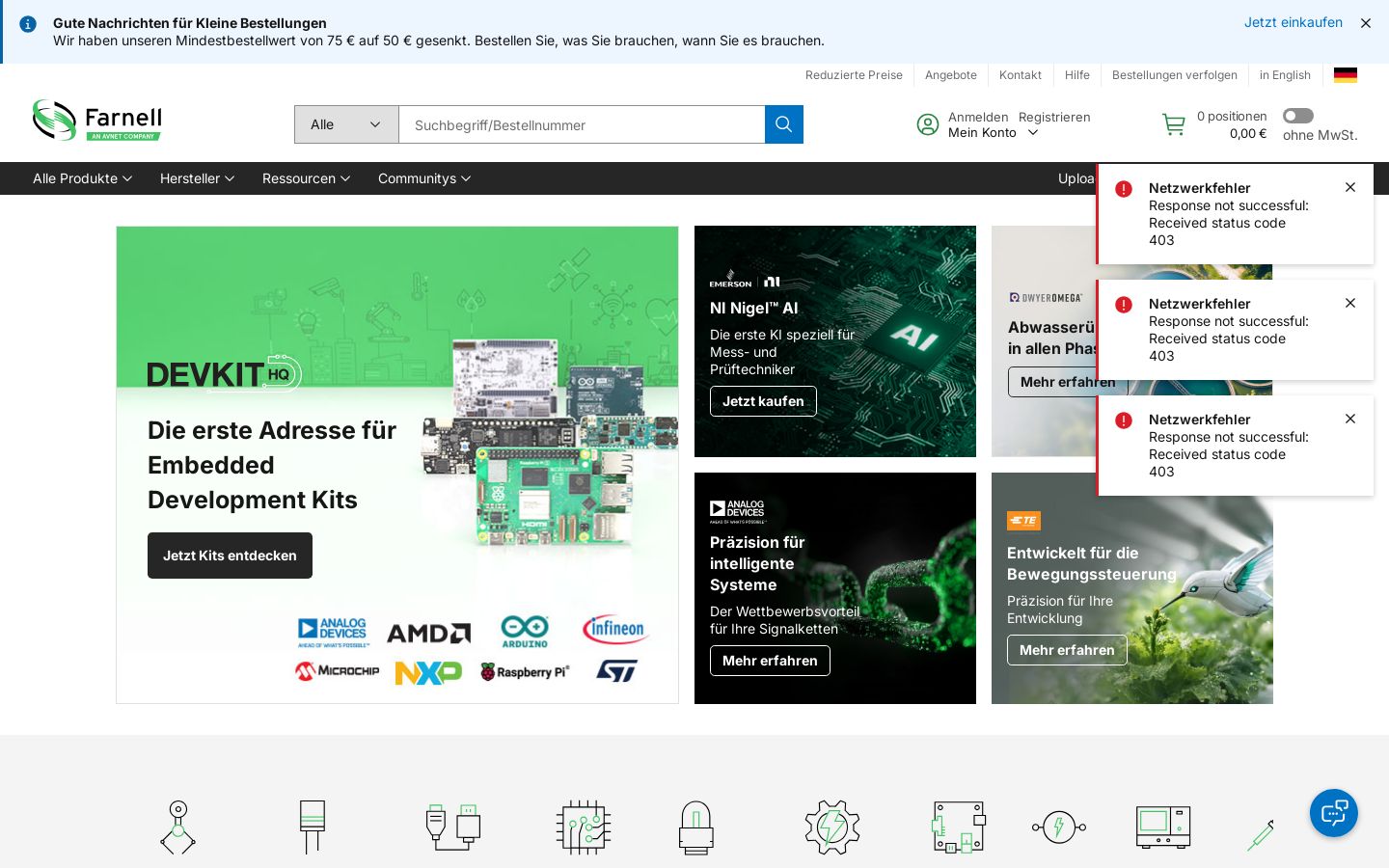Viewport: 1389px width, 868px height.
Task: Dismiss the topmost Netzwerkfehler notification
Action: coord(1350,187)
